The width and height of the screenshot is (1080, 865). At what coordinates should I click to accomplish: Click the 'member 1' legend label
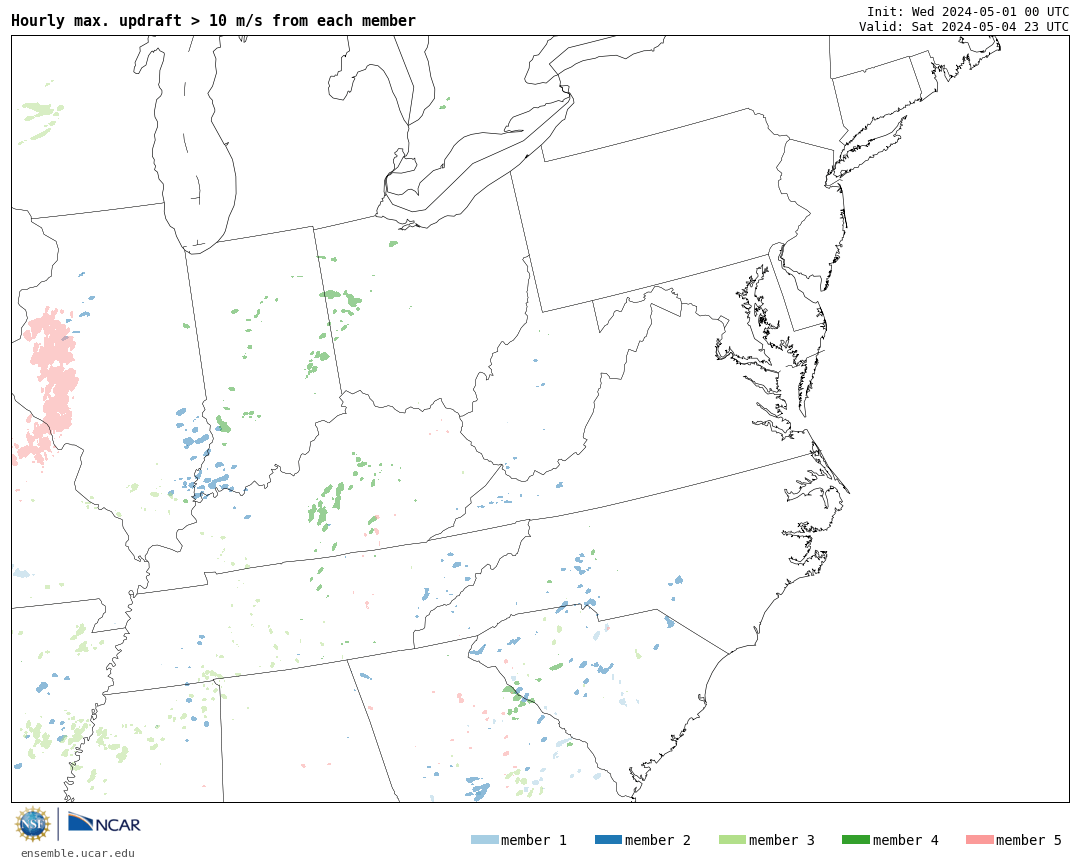534,840
